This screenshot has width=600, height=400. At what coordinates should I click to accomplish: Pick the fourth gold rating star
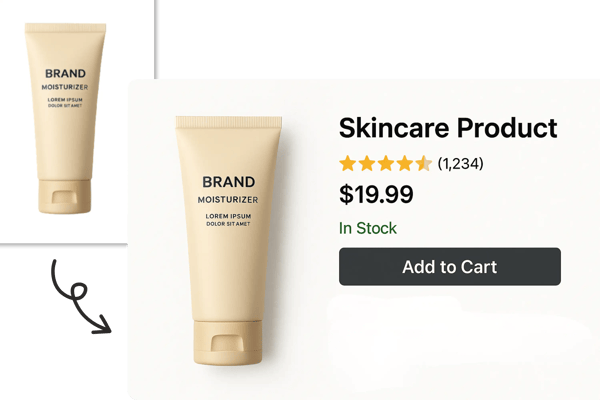(x=405, y=163)
